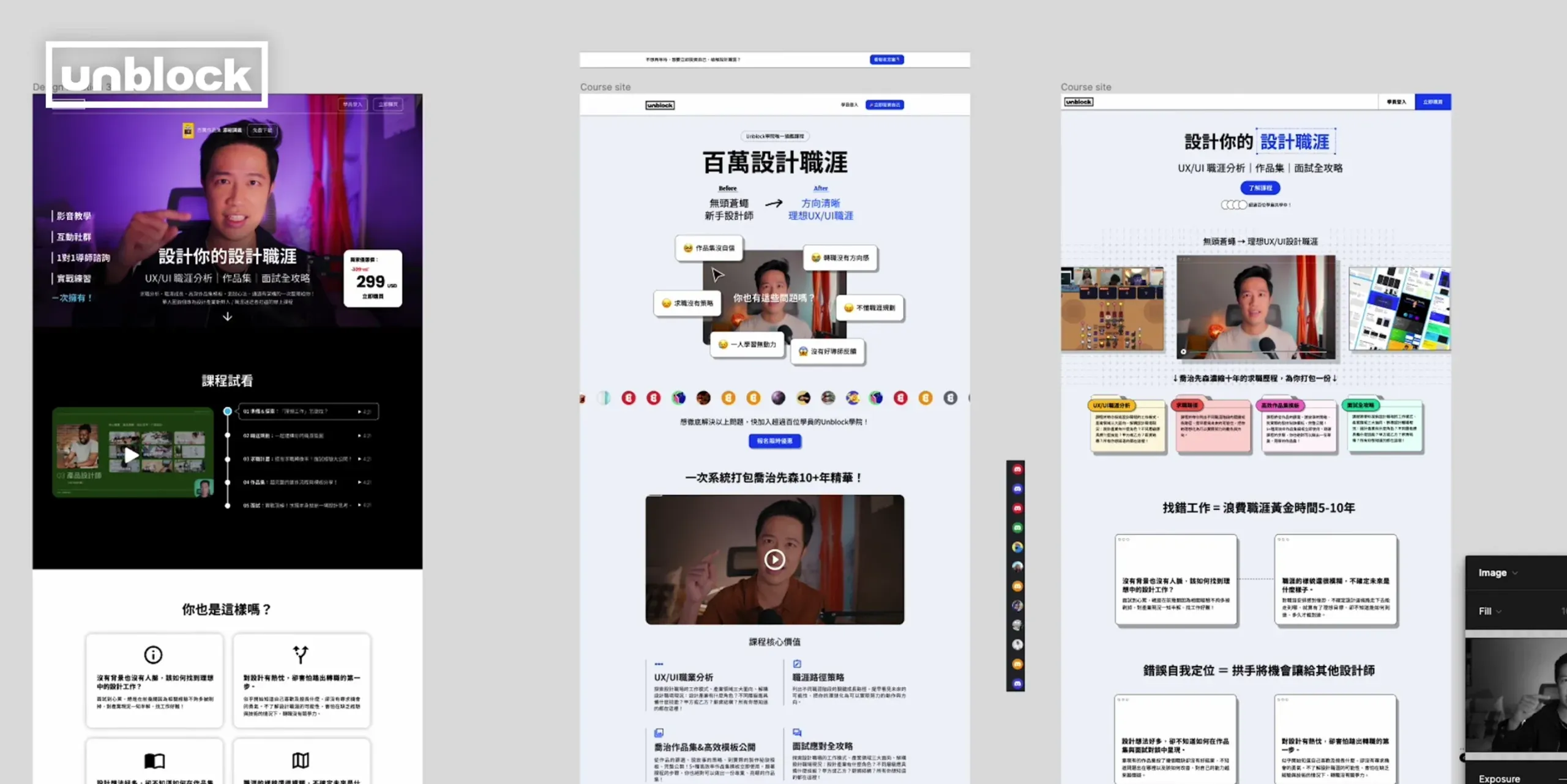The height and width of the screenshot is (784, 1567).
Task: Select lesson row 04 in the course preview list
Action: (x=308, y=482)
